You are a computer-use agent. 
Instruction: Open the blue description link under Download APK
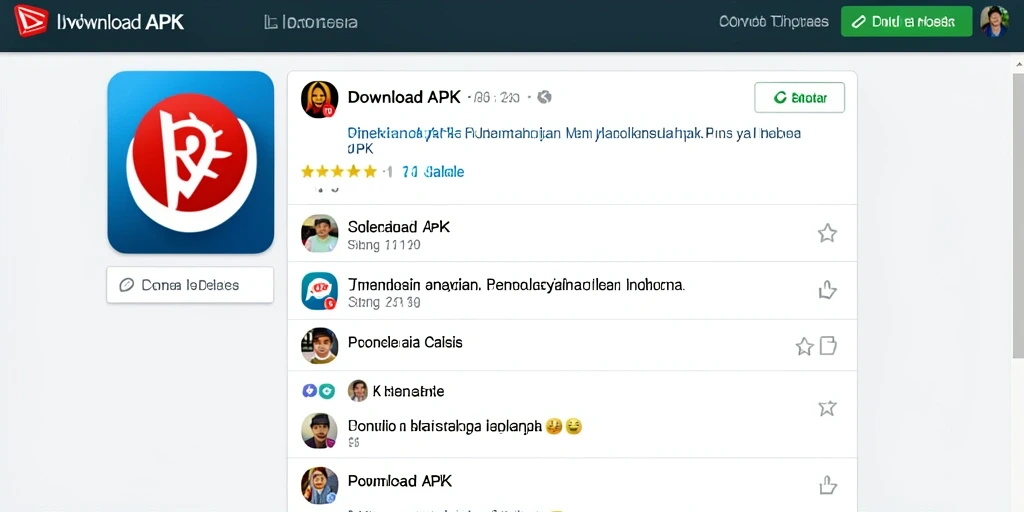pos(574,140)
